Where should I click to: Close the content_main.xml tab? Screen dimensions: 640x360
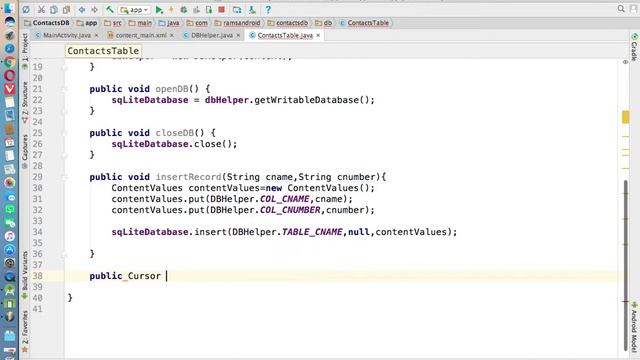click(172, 36)
